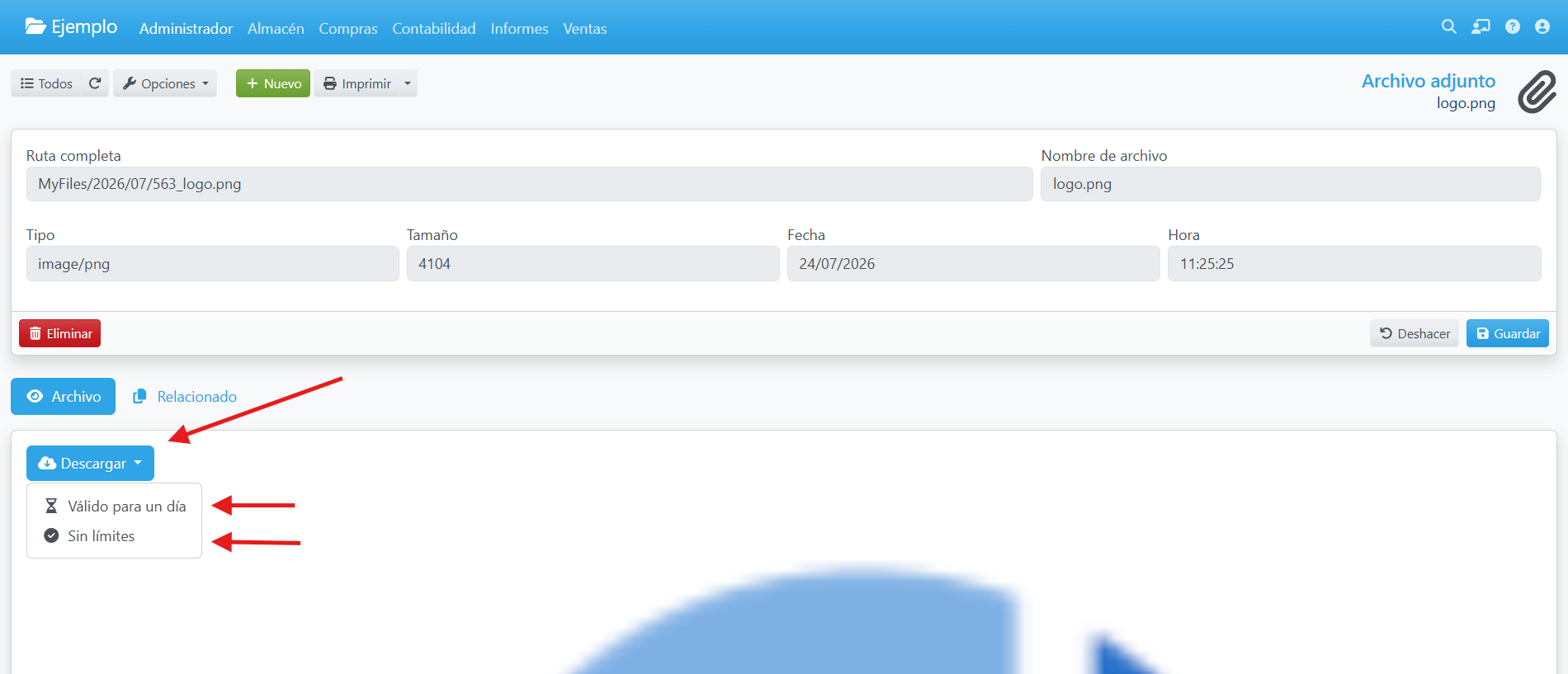Select the Archivo tab
The width and height of the screenshot is (1568, 674).
[x=64, y=397]
